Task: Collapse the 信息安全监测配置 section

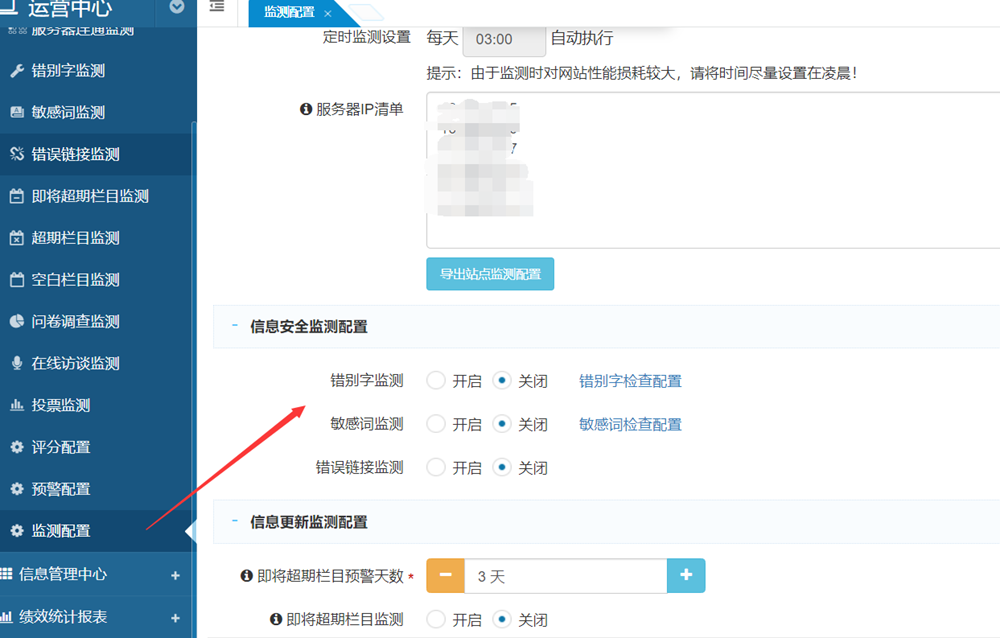Action: (235, 326)
